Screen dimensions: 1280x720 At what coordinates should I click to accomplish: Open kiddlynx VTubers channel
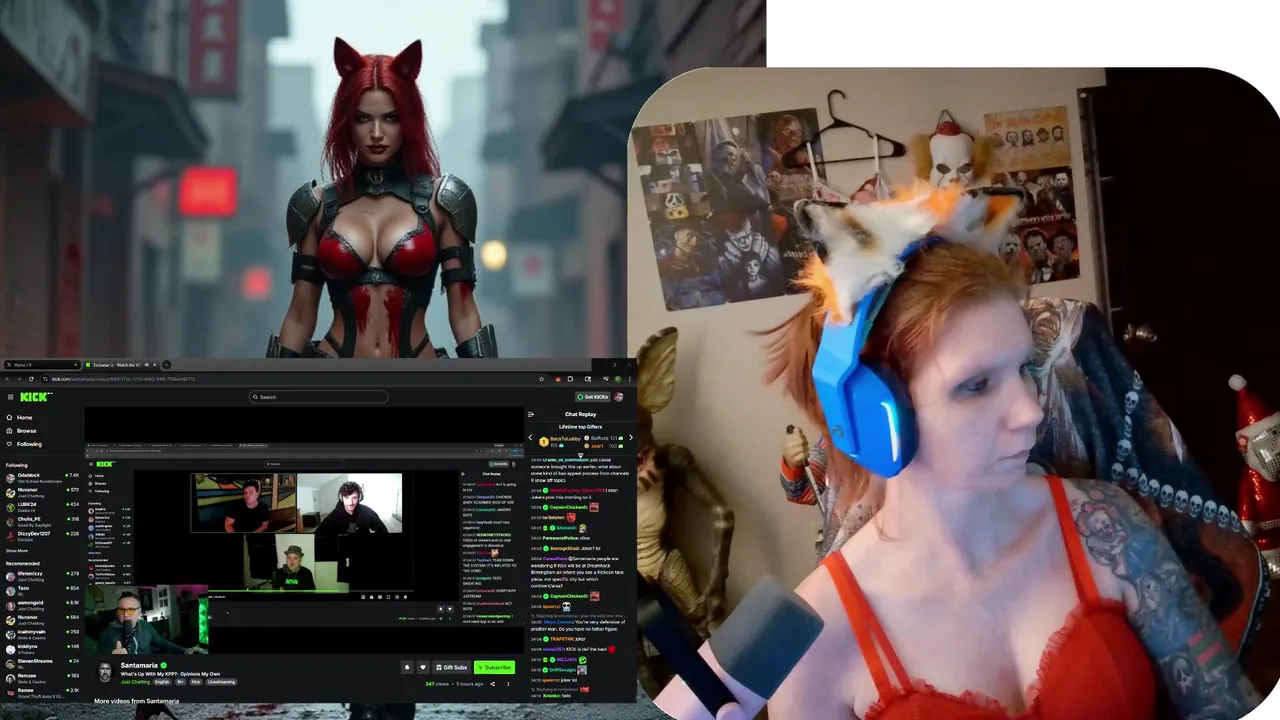click(x=42, y=648)
